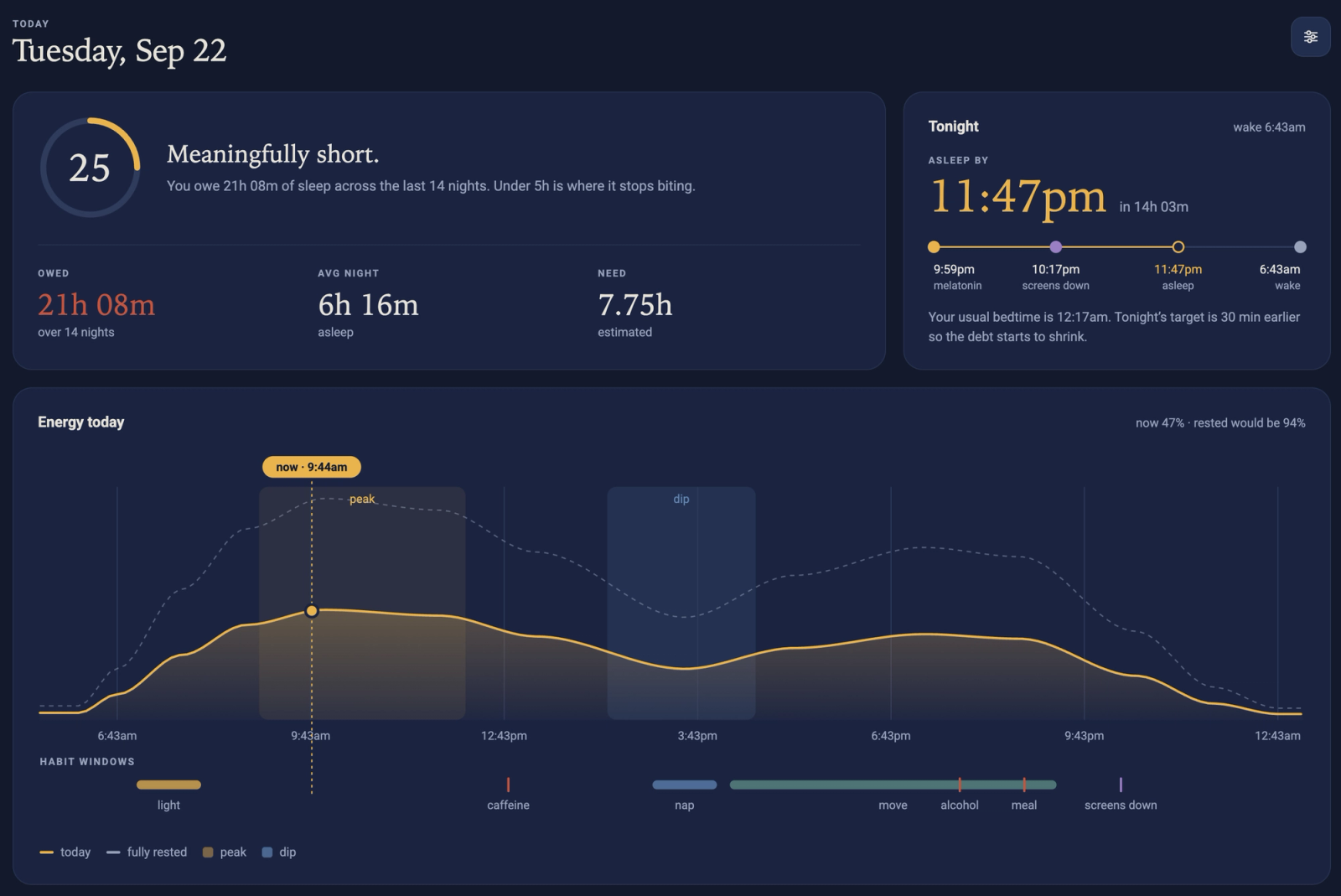
Task: Click the usual bedtime explanation text
Action: coord(1114,327)
